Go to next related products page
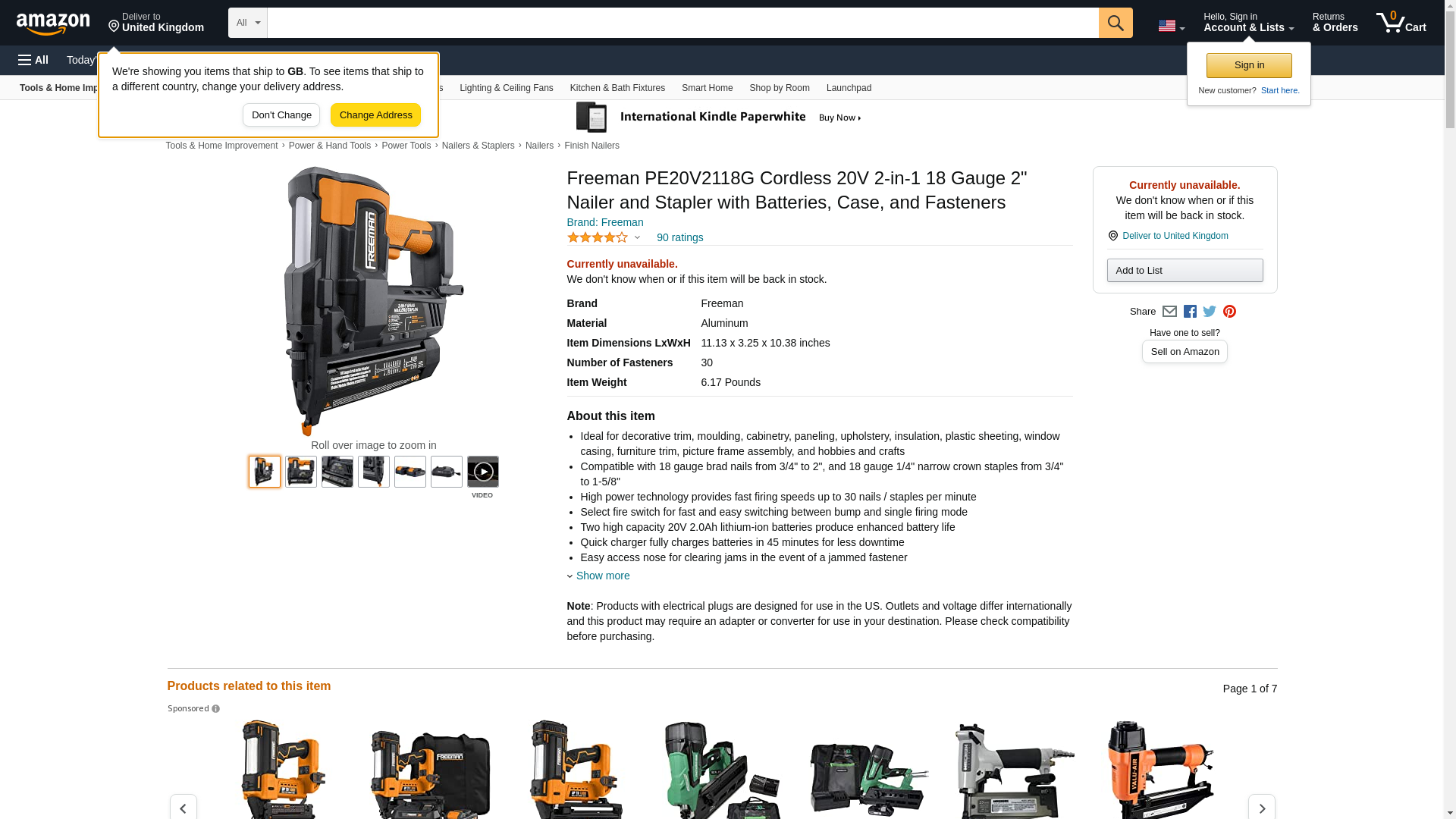 [1261, 808]
